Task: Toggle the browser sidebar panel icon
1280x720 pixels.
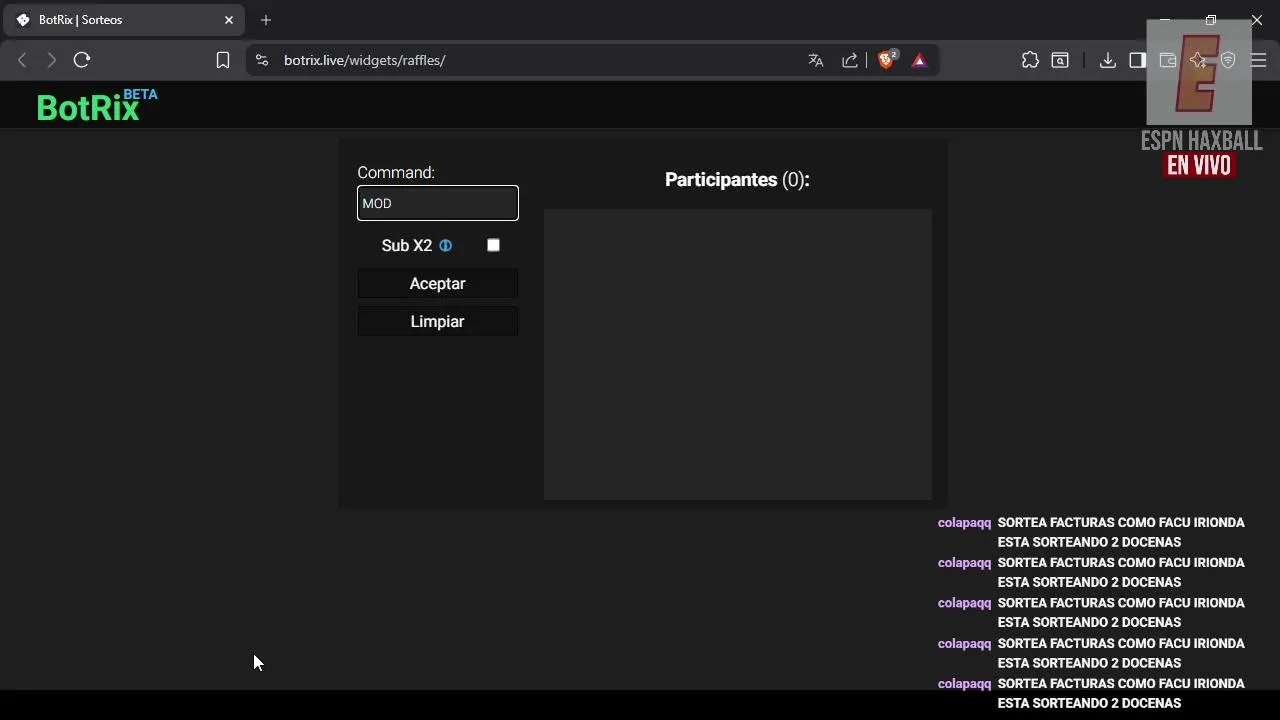Action: 1137,60
